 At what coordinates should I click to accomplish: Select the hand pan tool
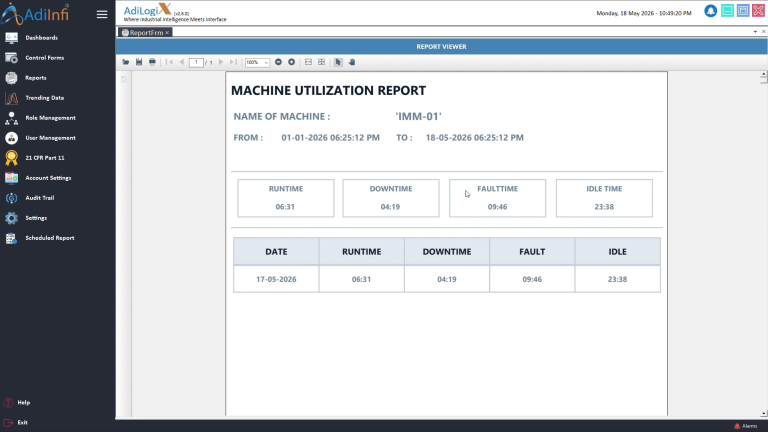pos(352,62)
